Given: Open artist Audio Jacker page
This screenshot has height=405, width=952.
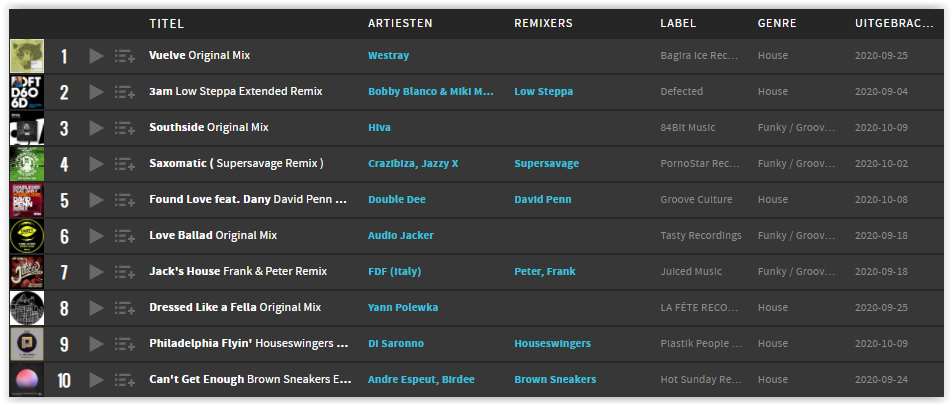Looking at the screenshot, I should tap(401, 236).
